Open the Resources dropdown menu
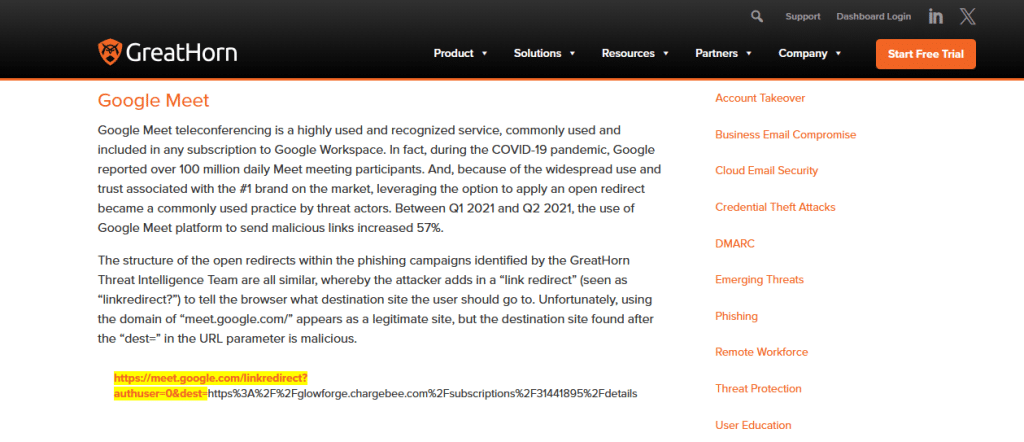Viewport: 1024px width, 442px height. [635, 53]
